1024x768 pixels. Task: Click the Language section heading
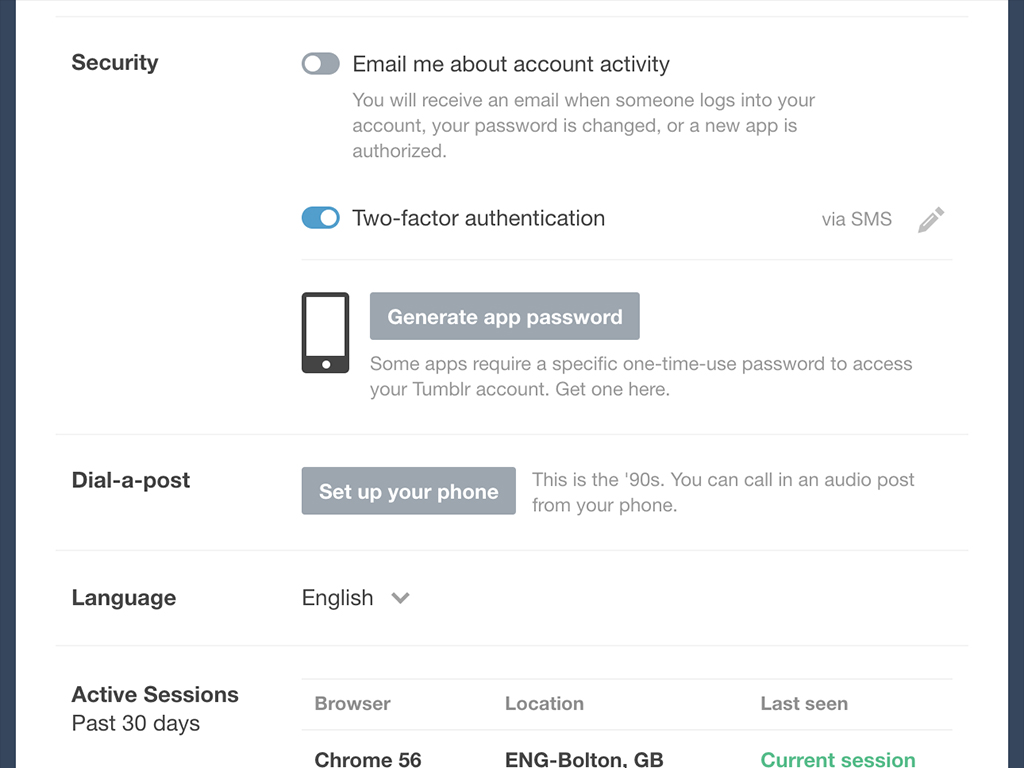(x=124, y=598)
